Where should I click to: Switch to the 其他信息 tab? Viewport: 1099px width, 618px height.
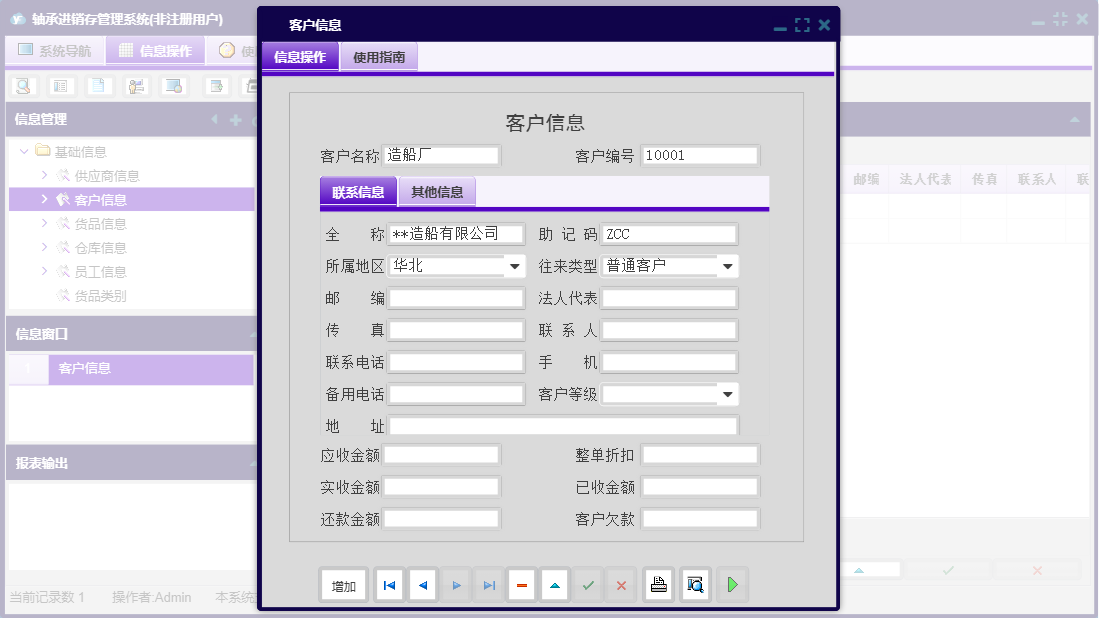point(437,191)
